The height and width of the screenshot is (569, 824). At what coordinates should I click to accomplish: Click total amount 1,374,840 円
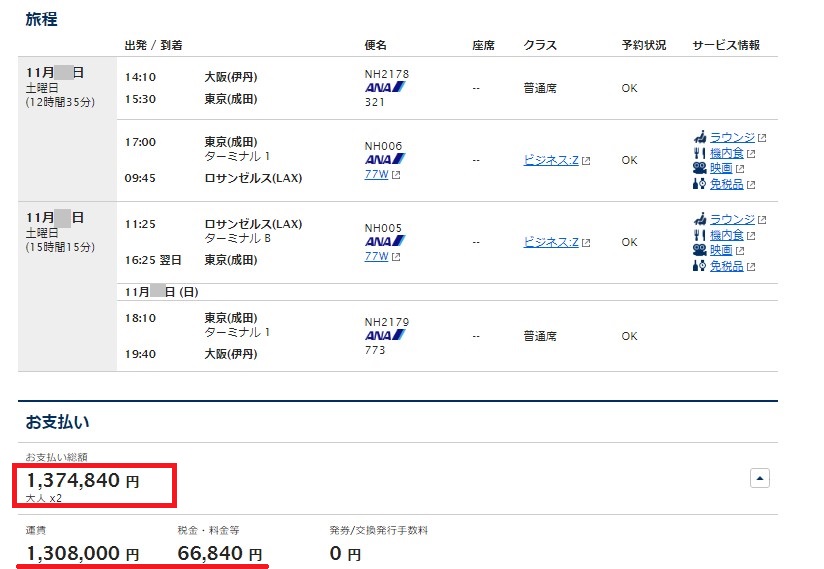[x=83, y=480]
